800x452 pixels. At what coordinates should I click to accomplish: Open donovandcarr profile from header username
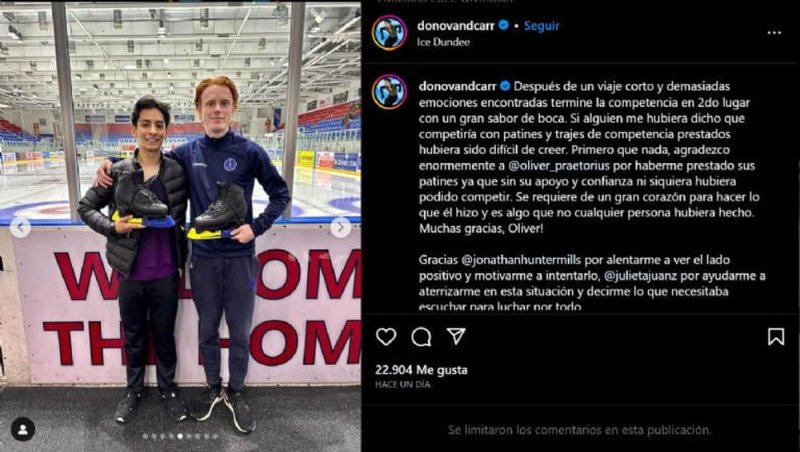(456, 26)
